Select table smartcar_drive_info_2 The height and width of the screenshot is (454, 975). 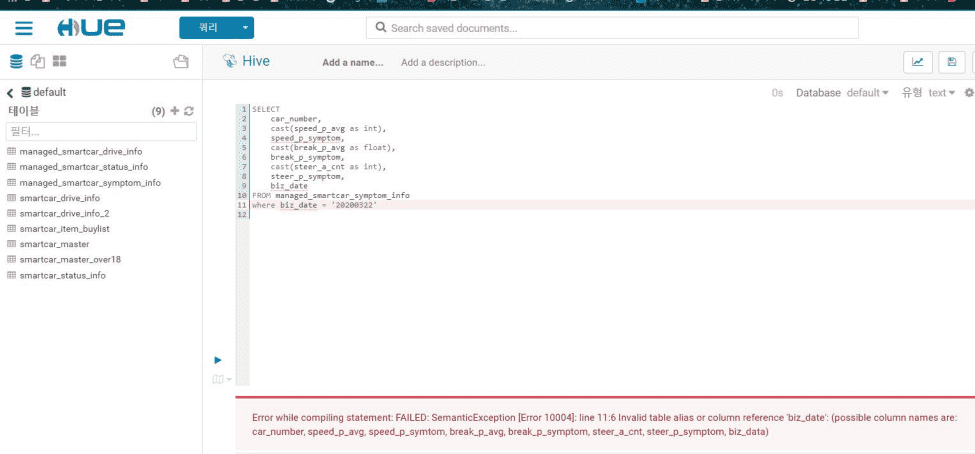65,213
